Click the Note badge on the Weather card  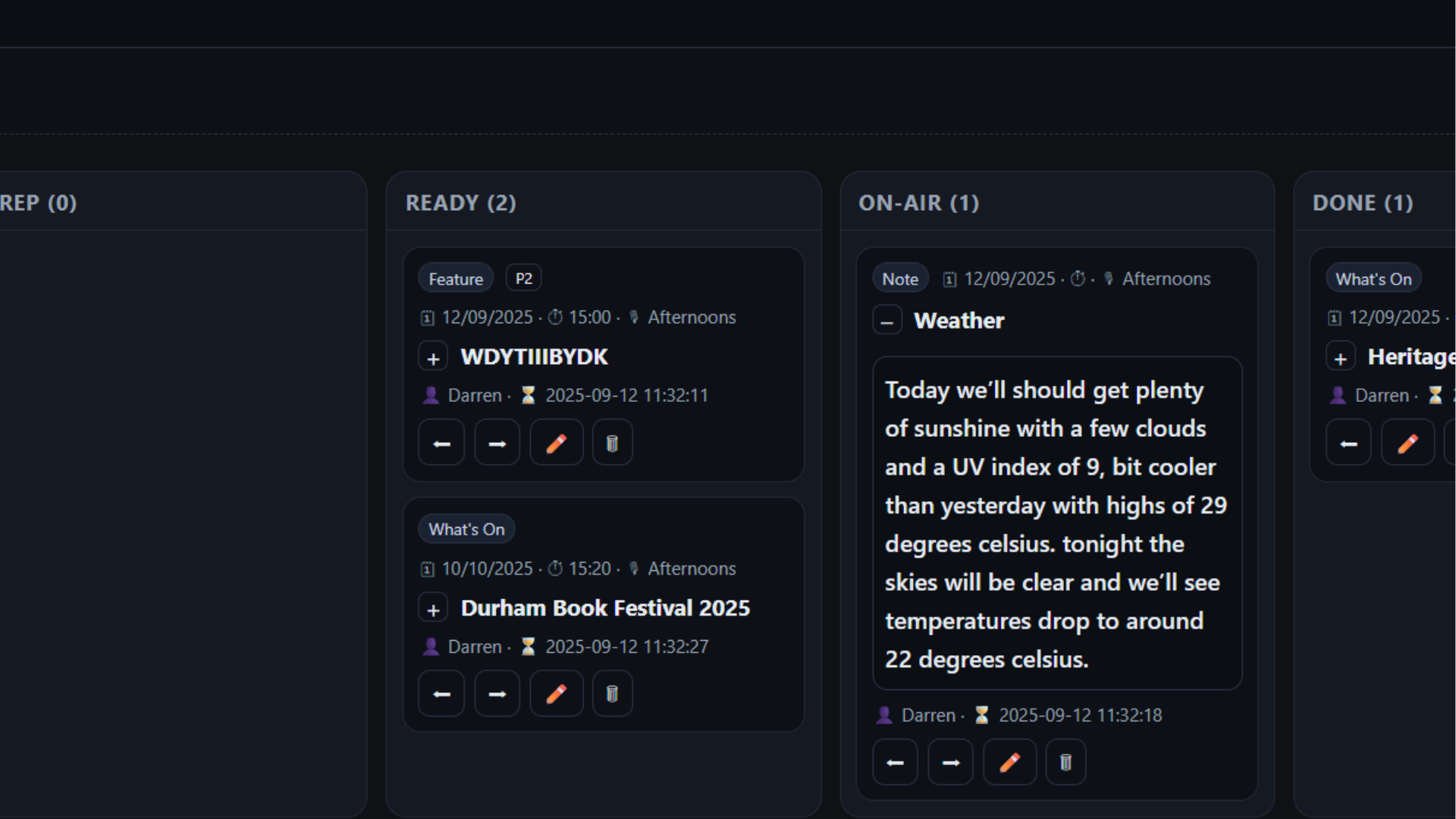point(899,278)
